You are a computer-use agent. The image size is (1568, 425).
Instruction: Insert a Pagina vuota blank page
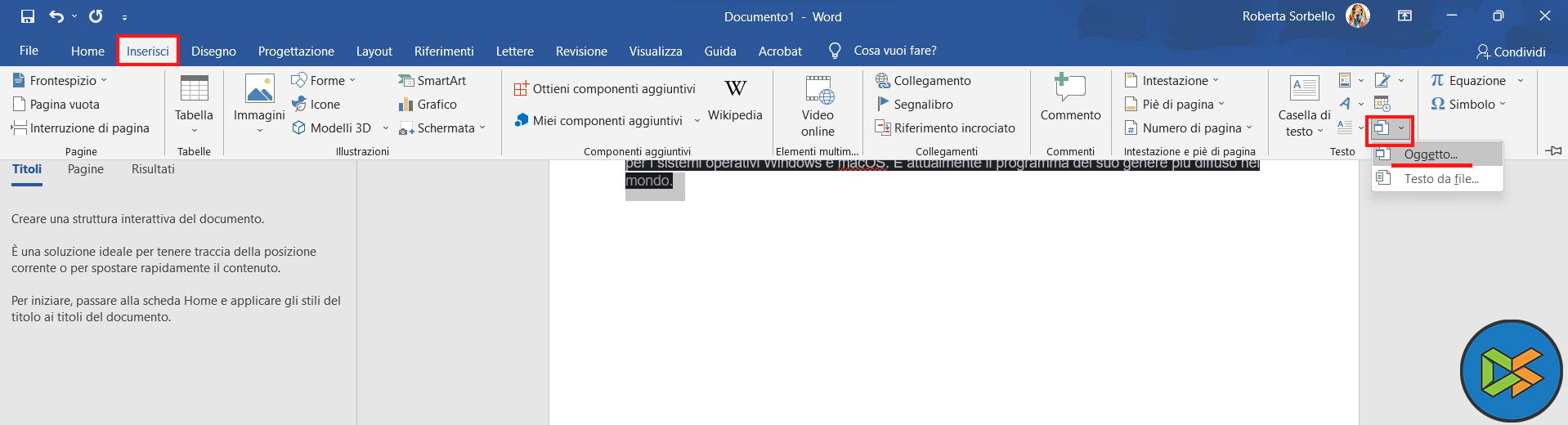[x=56, y=104]
